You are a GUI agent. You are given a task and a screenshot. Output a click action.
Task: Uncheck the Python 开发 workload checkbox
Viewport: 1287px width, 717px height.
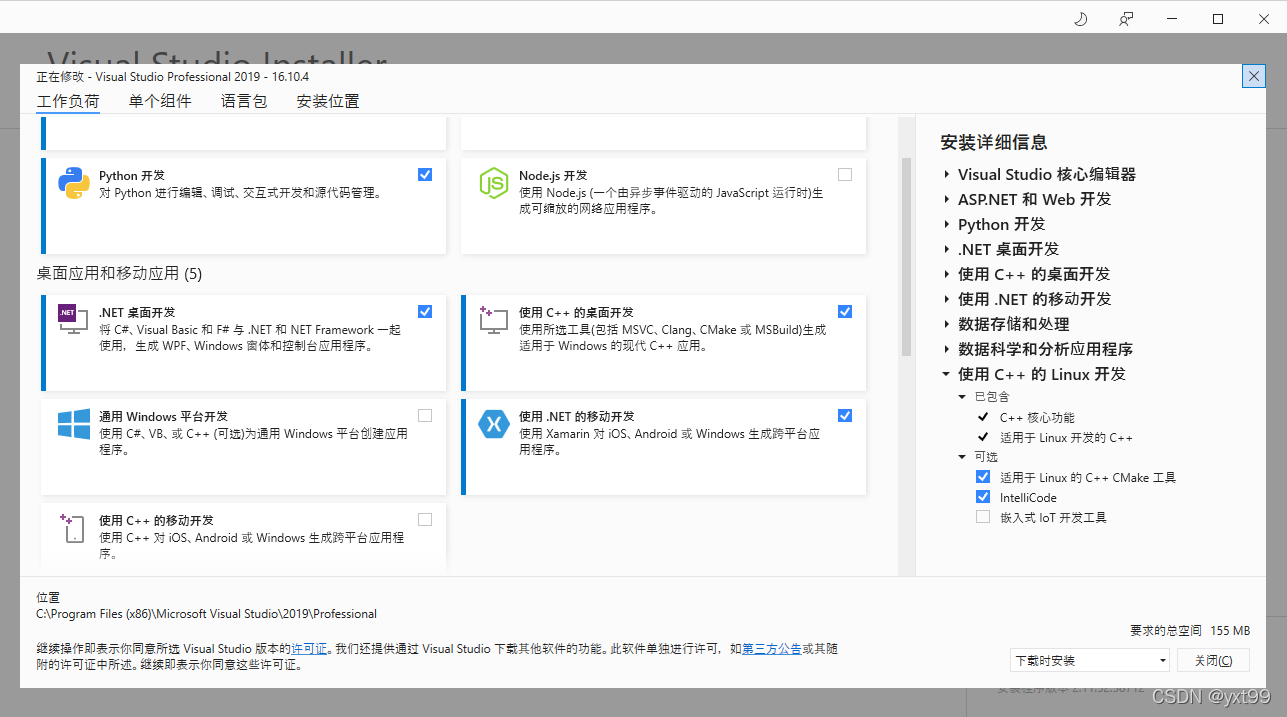pos(425,174)
